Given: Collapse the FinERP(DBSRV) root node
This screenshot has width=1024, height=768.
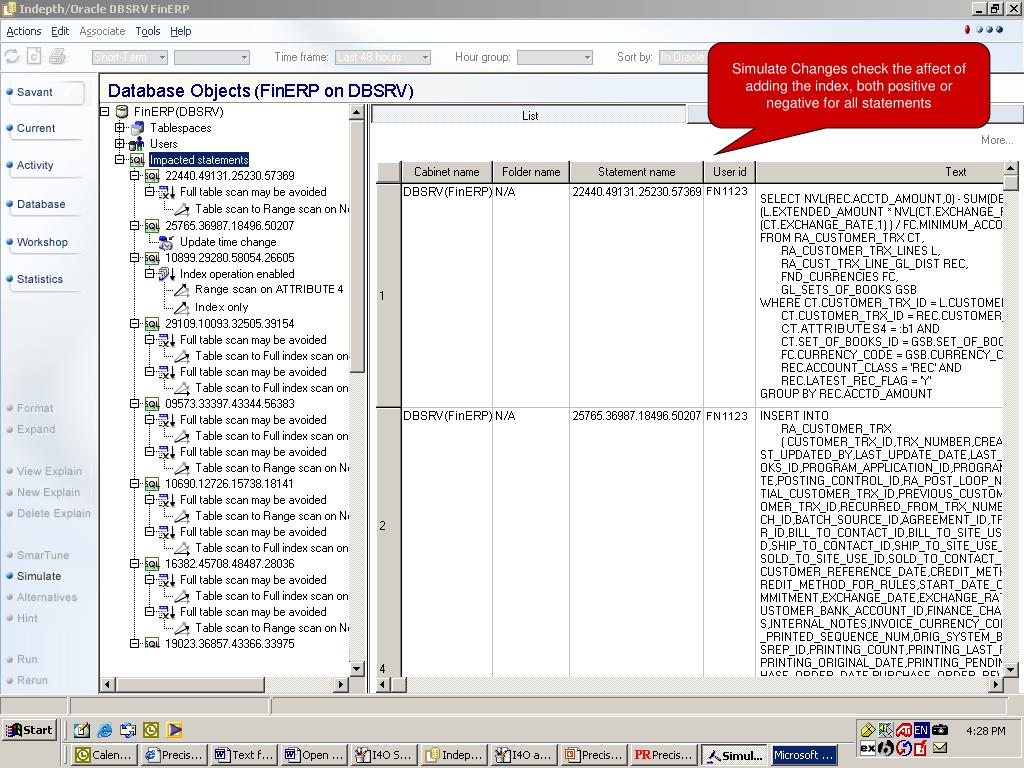Looking at the screenshot, I should click(x=104, y=112).
